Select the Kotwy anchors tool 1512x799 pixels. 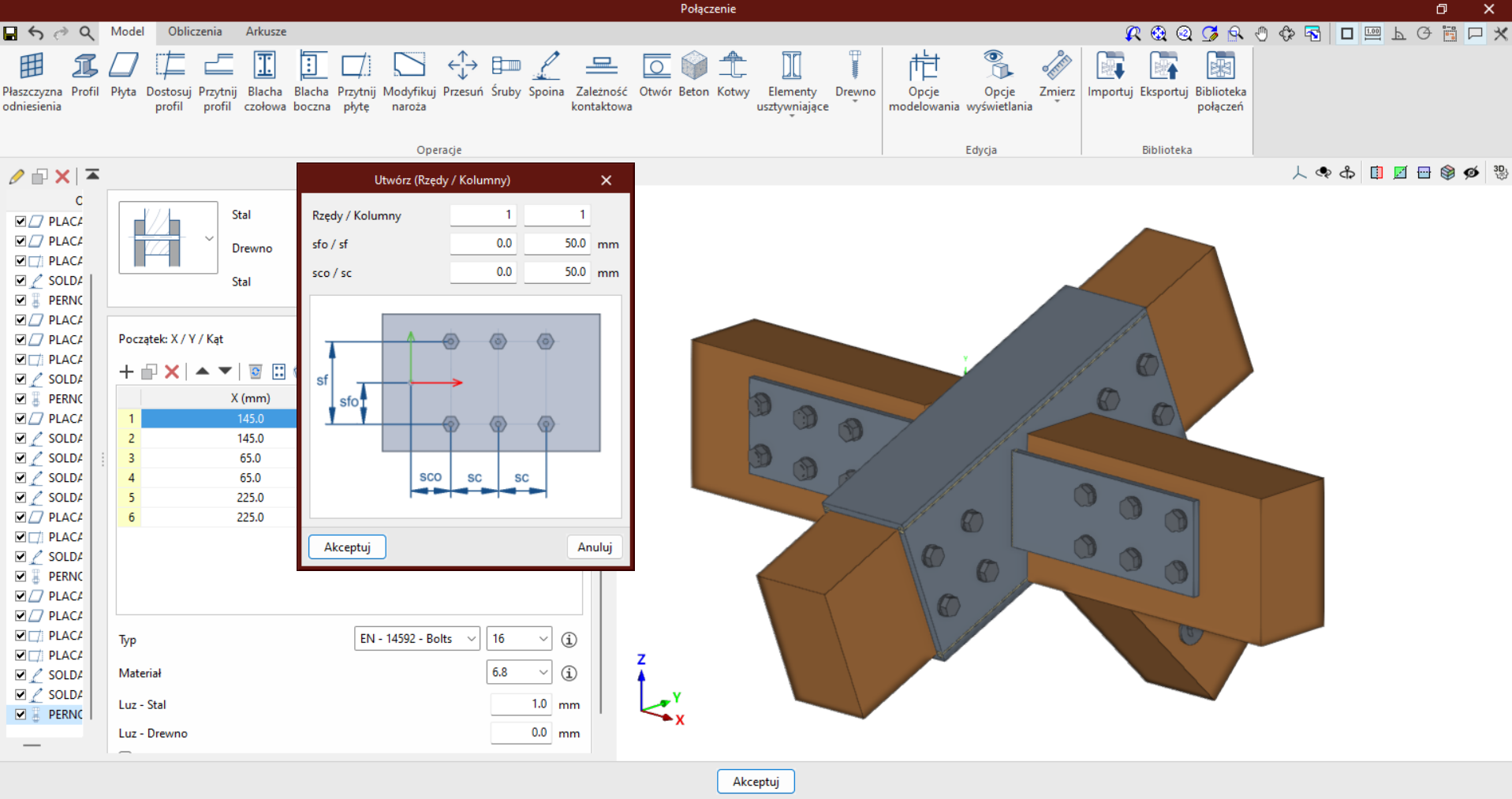pyautogui.click(x=733, y=76)
